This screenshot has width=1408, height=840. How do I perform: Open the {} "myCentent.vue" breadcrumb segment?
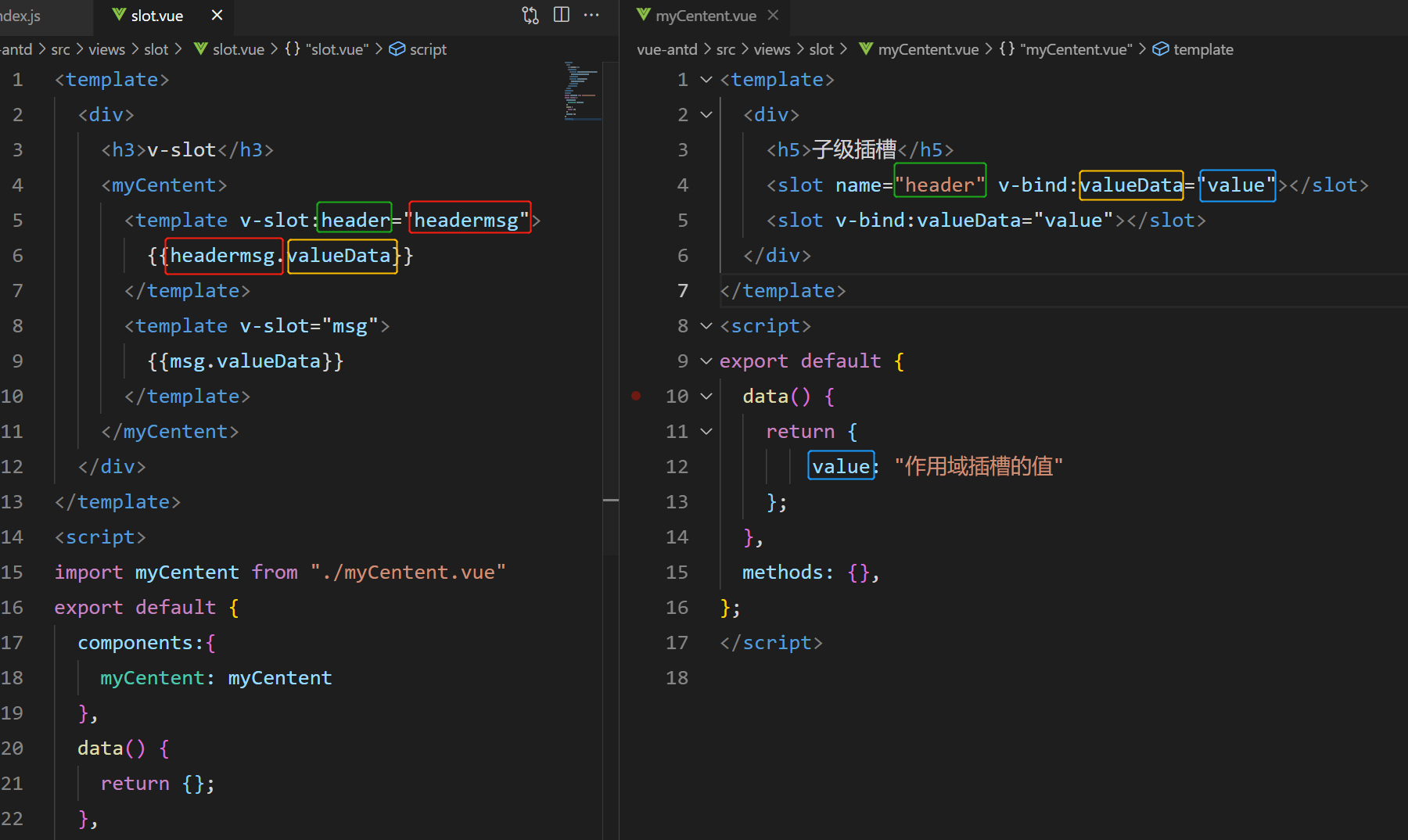pyautogui.click(x=1065, y=49)
